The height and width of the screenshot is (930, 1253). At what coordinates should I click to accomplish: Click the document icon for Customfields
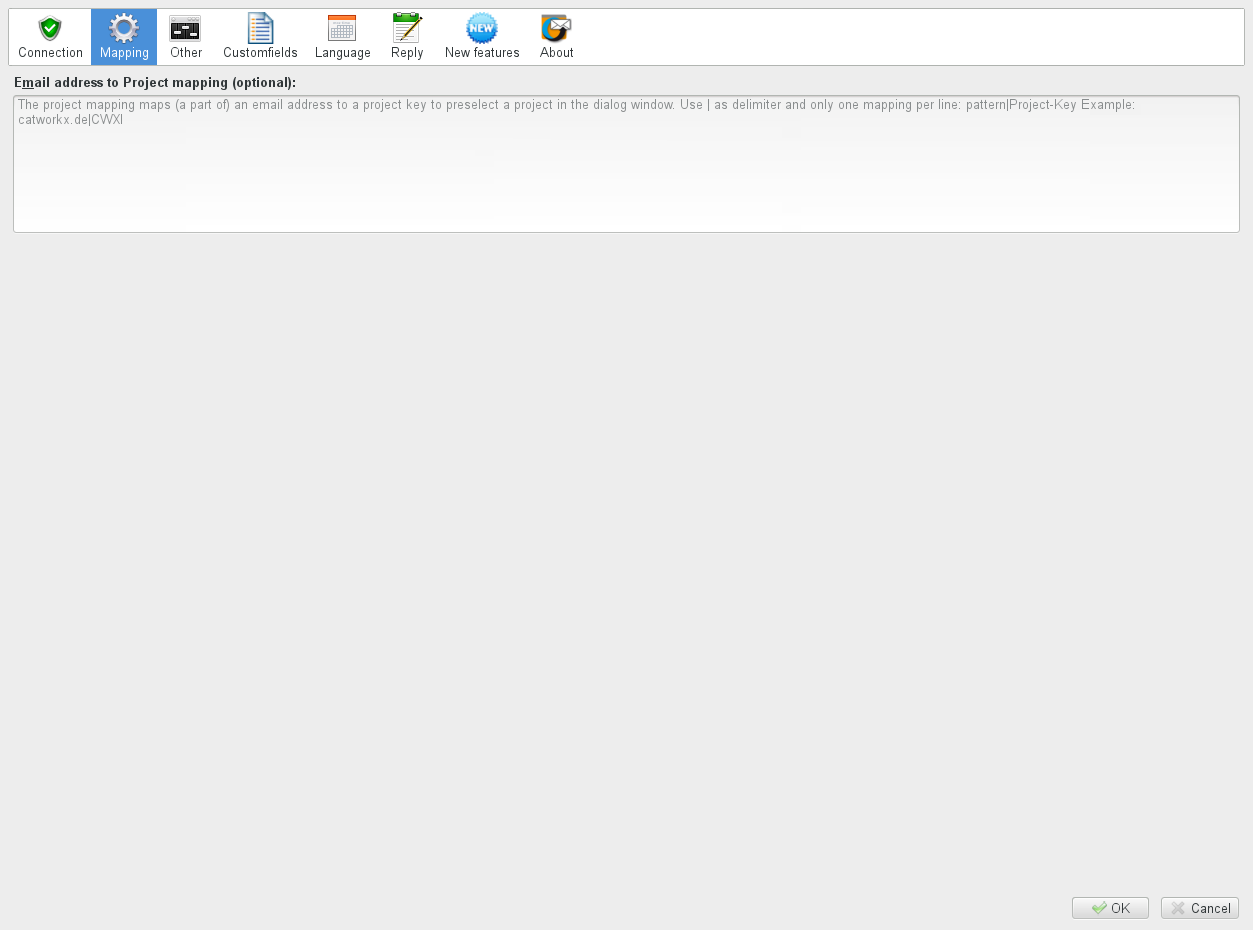(260, 28)
